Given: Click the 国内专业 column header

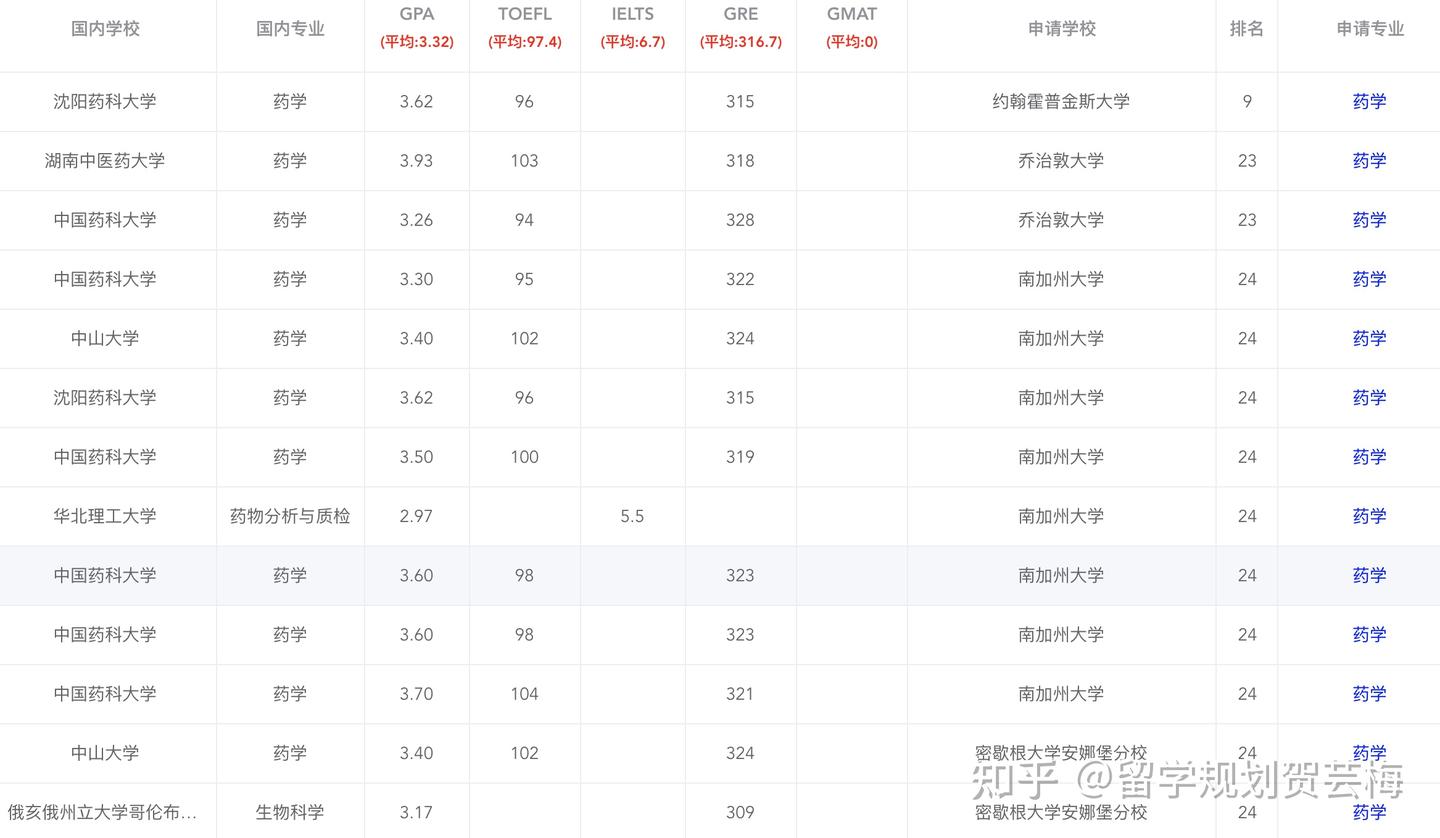Looking at the screenshot, I should point(290,29).
